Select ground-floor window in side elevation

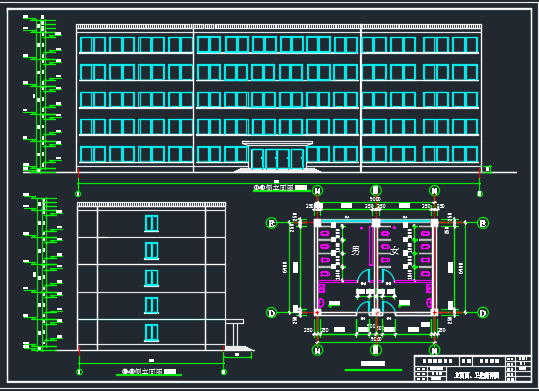point(152,333)
